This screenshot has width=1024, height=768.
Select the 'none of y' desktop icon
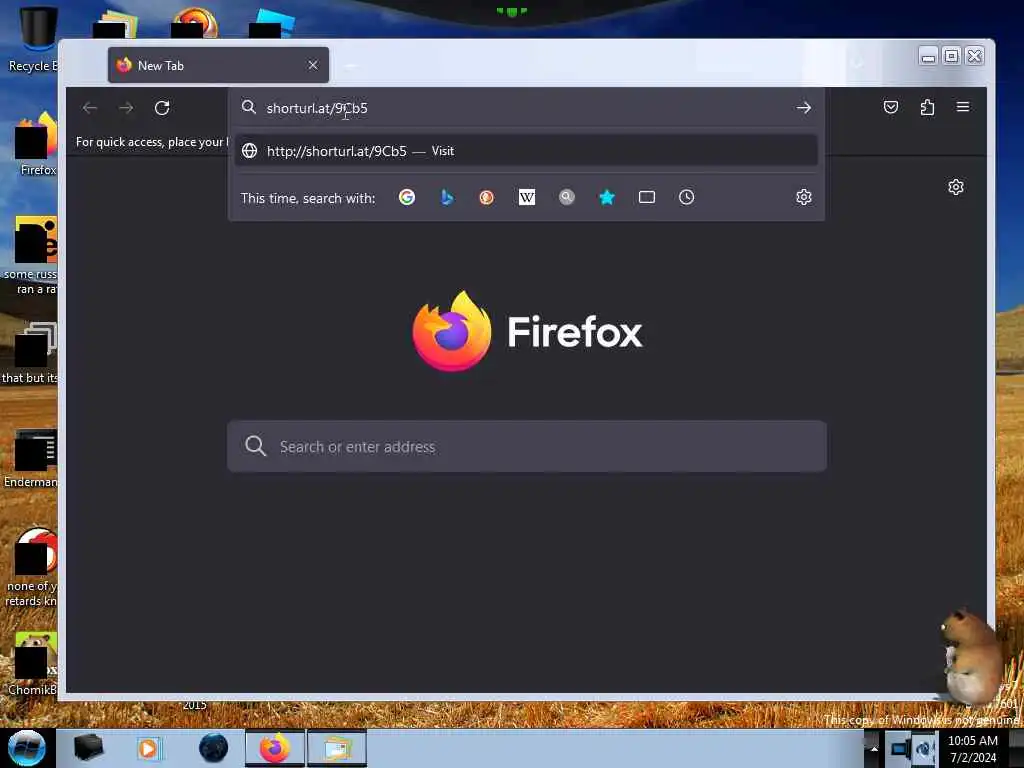click(33, 568)
